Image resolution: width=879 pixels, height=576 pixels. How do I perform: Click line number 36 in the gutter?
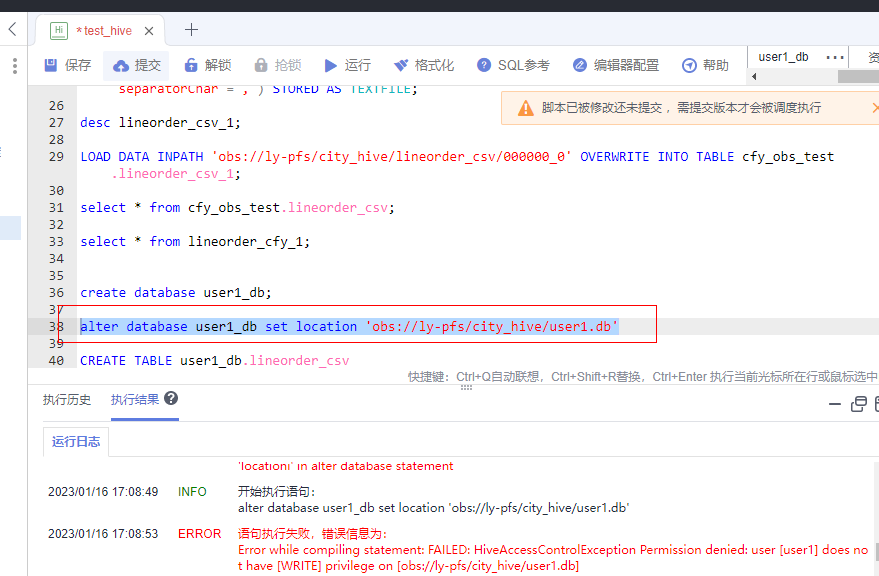(56, 293)
